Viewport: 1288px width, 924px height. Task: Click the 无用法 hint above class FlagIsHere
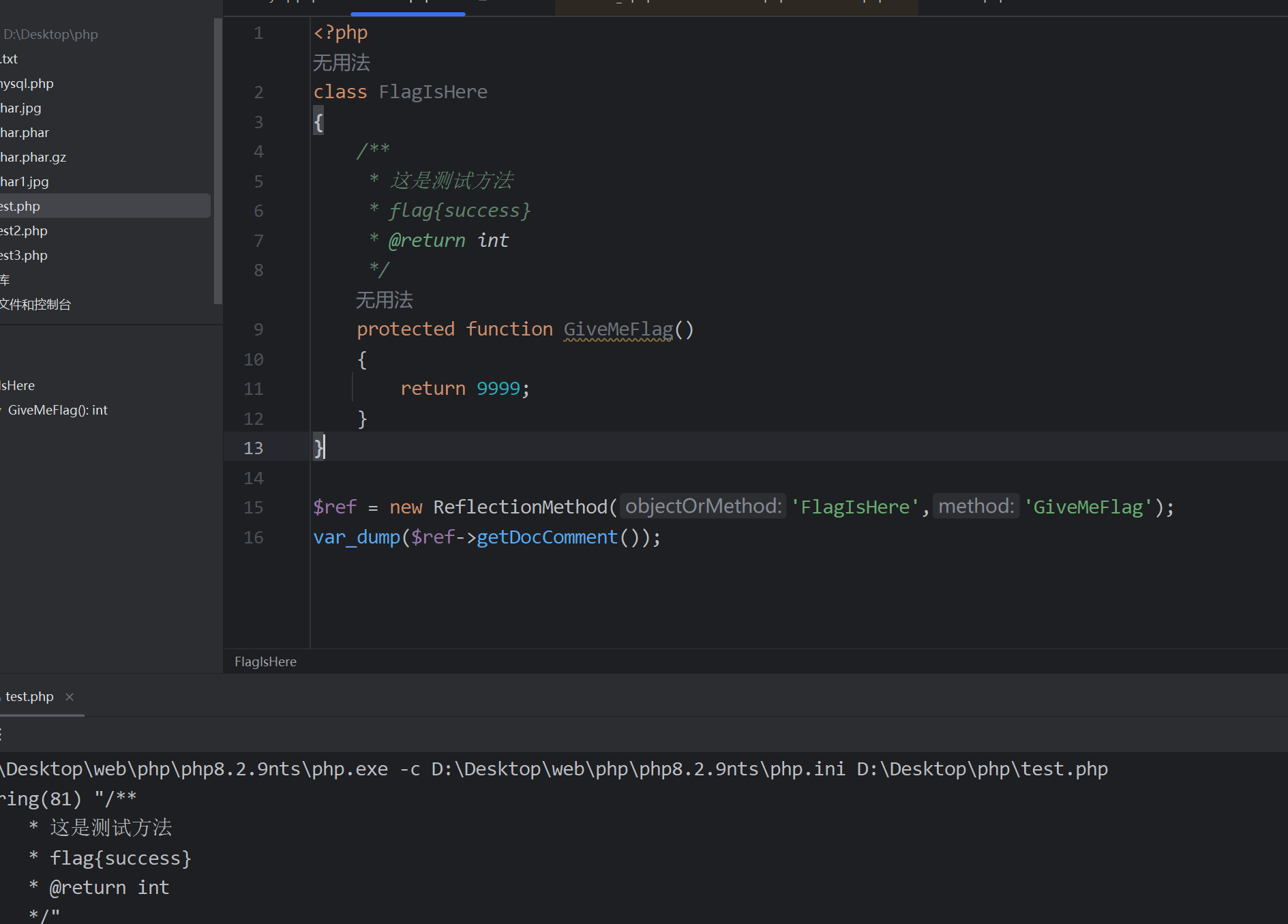(342, 63)
